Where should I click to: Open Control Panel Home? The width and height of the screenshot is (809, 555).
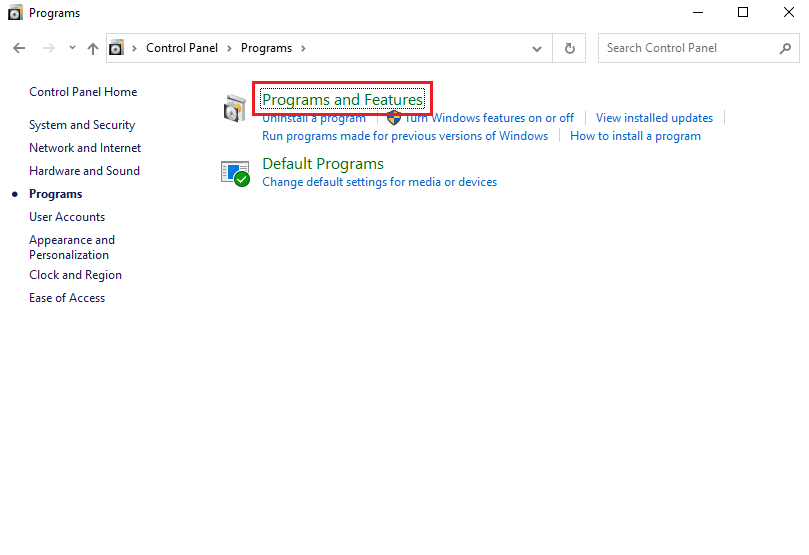83,92
